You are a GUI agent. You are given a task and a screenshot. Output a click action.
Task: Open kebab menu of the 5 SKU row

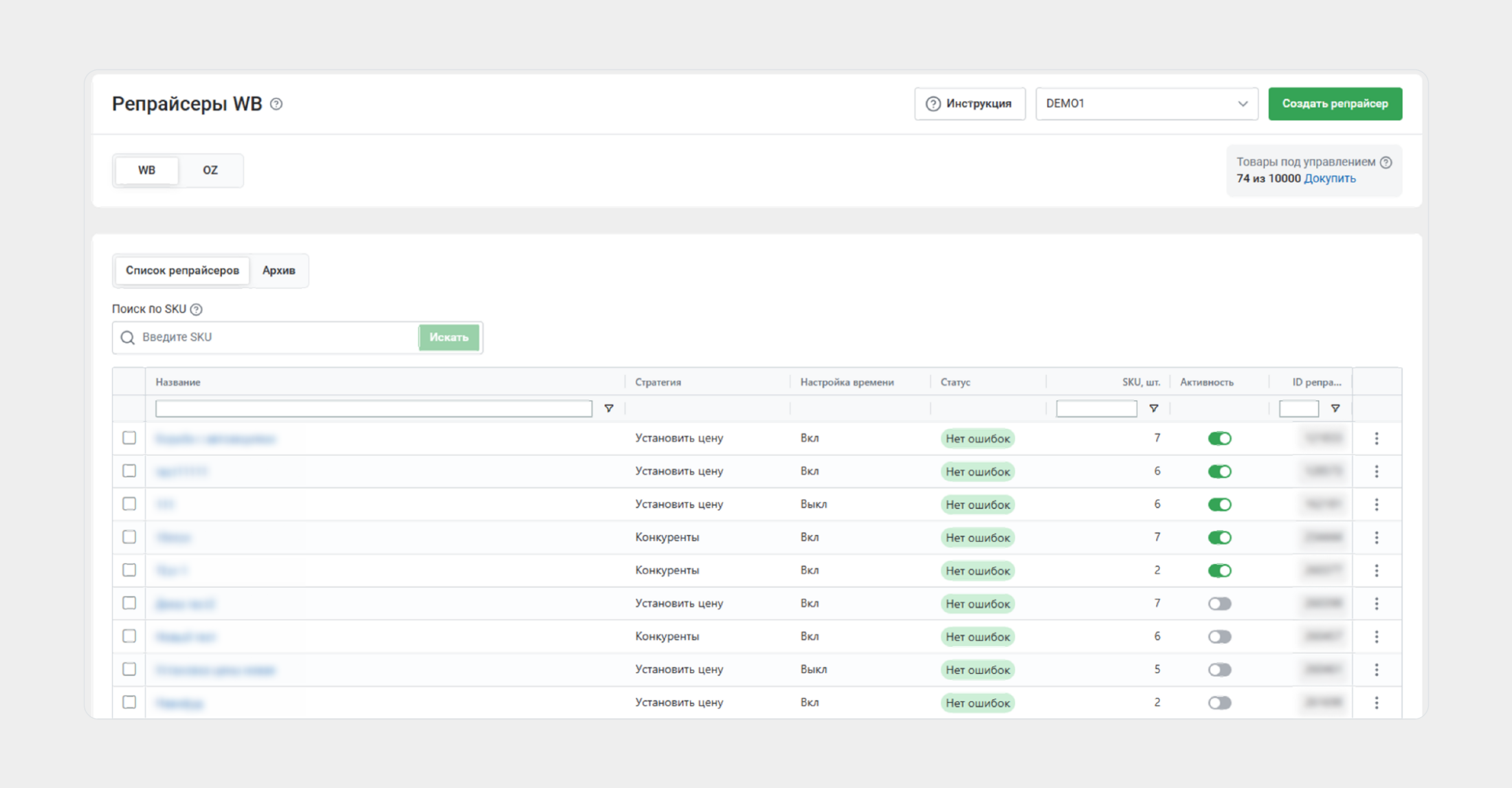click(x=1377, y=670)
